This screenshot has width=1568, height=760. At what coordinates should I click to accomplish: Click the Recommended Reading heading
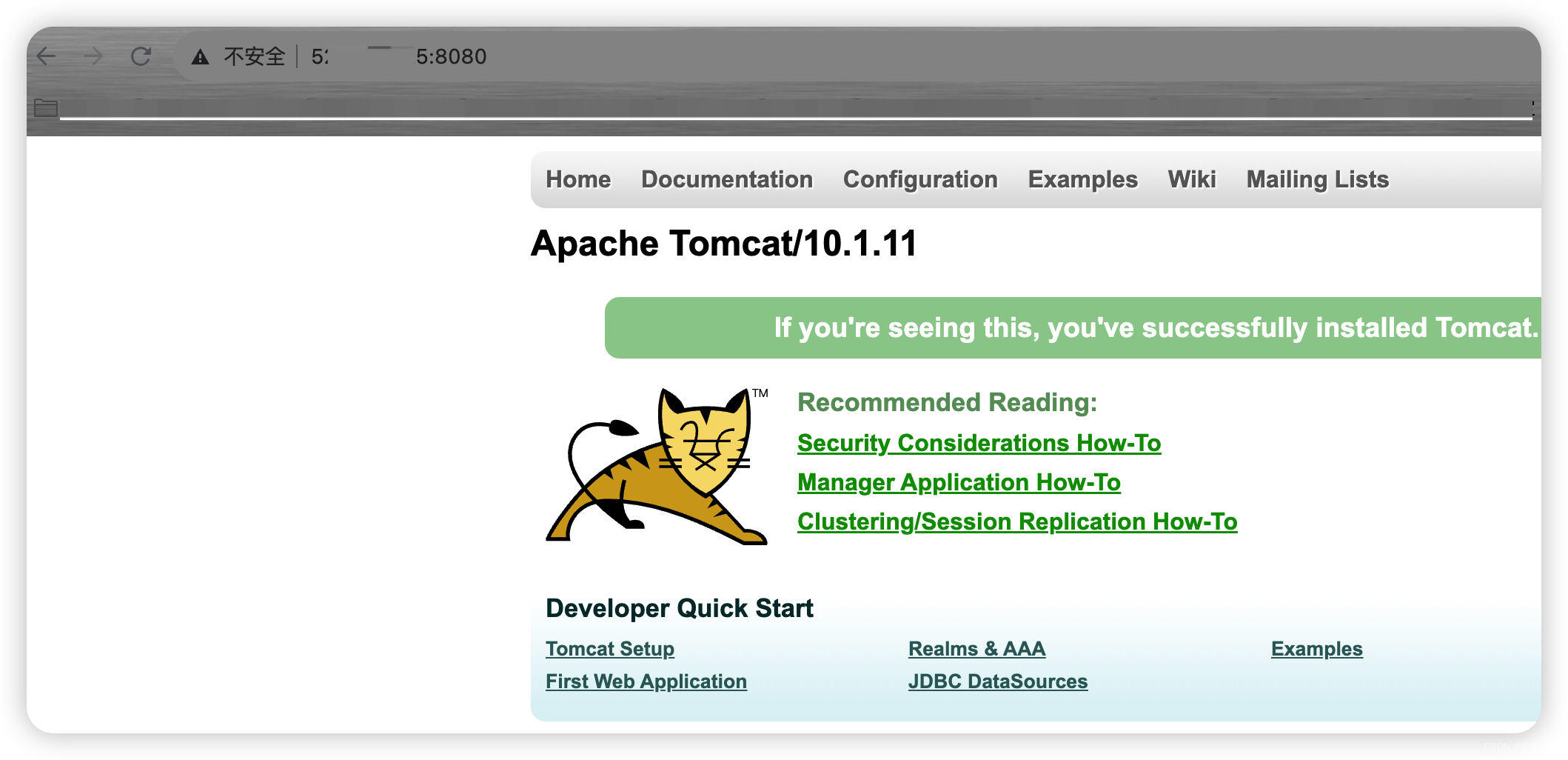[x=947, y=402]
